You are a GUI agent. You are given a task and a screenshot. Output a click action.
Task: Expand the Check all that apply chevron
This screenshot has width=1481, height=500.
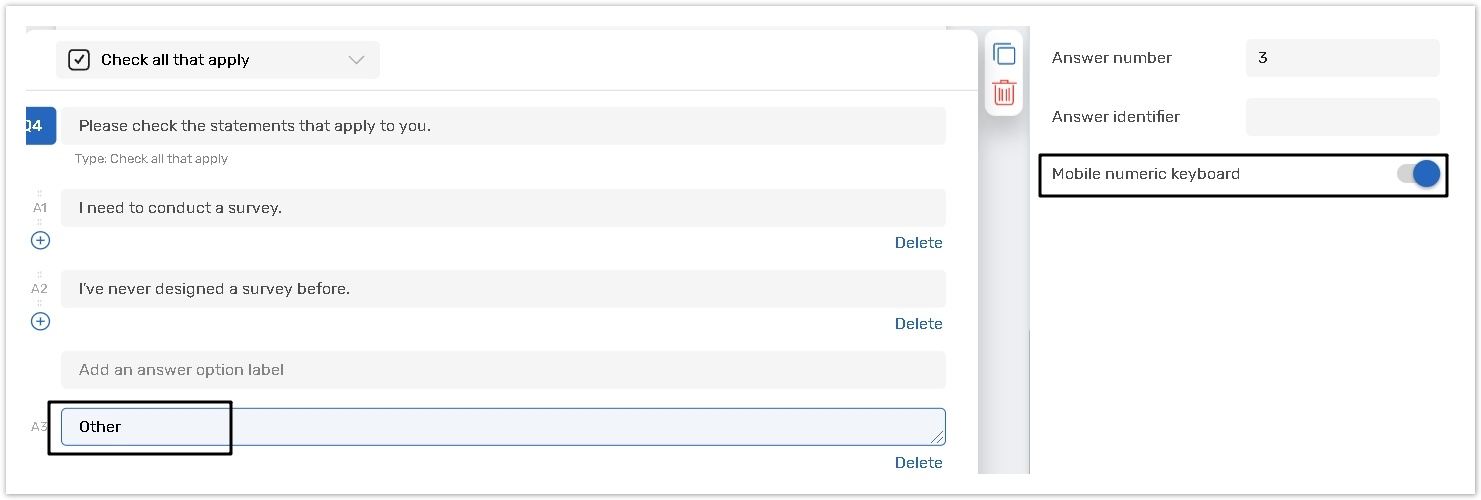tap(356, 60)
